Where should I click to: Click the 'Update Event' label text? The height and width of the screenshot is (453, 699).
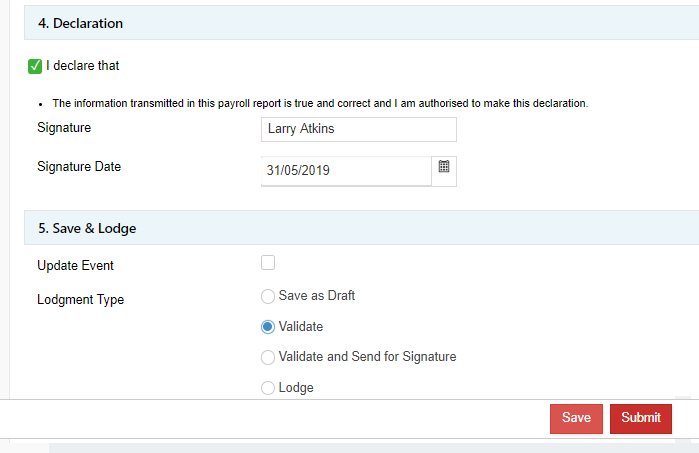tap(75, 266)
